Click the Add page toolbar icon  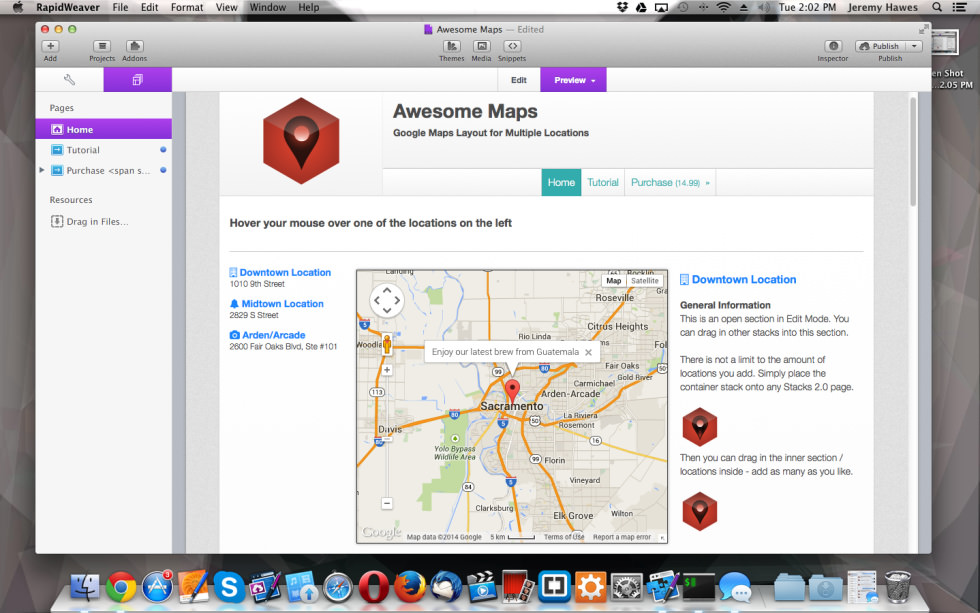coord(51,46)
